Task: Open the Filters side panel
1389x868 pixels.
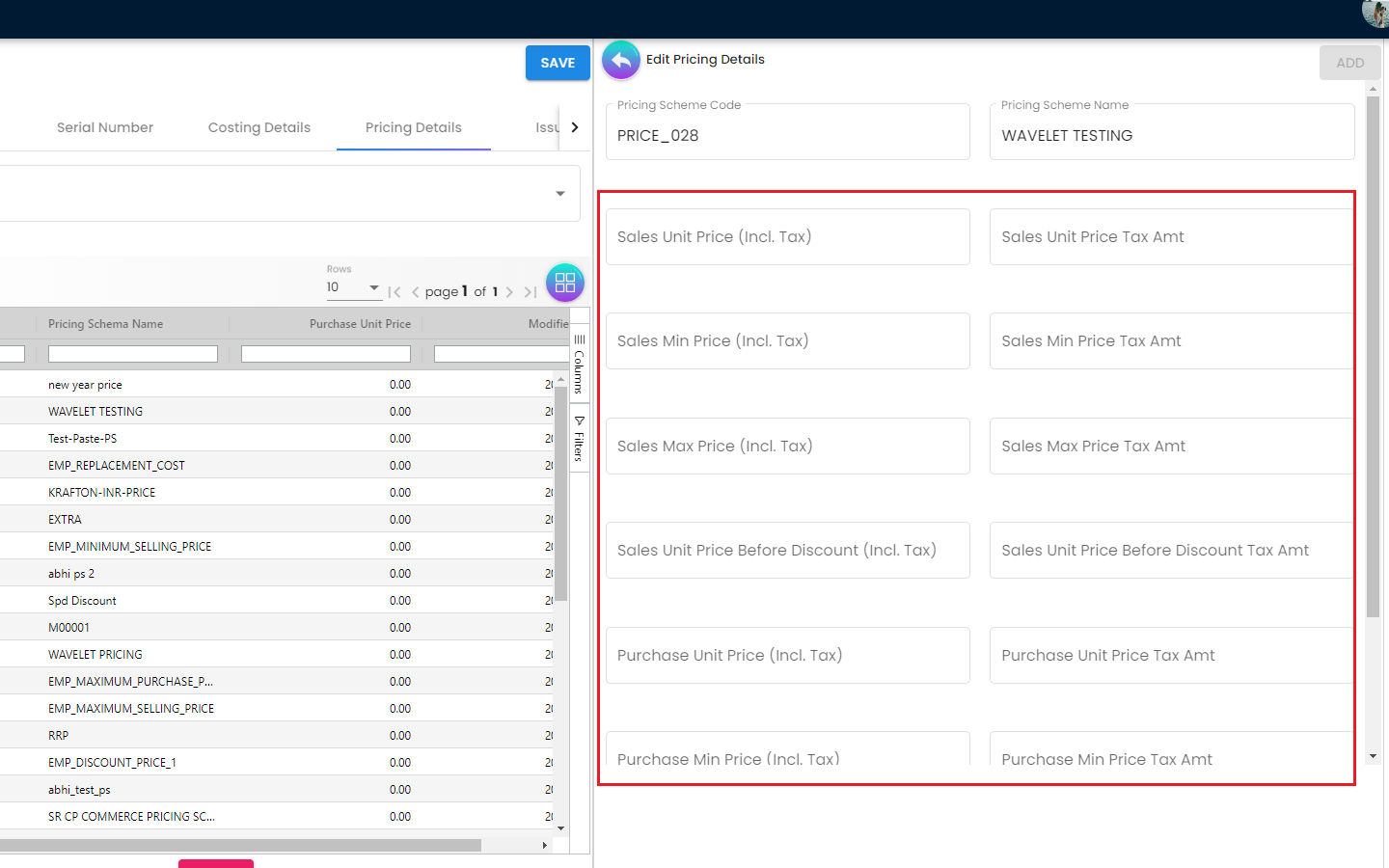Action: (579, 438)
